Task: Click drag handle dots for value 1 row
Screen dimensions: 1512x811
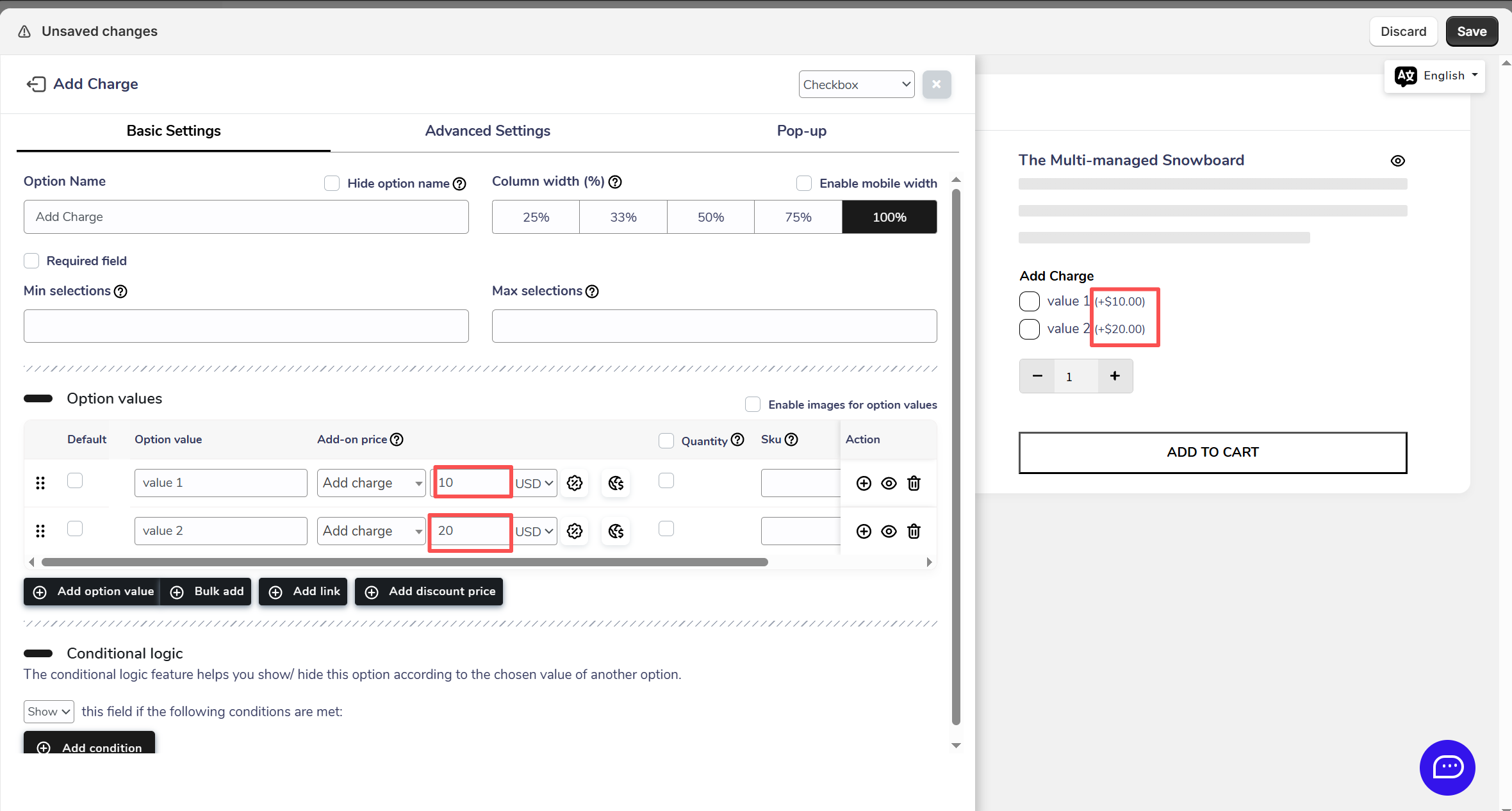Action: 40,483
